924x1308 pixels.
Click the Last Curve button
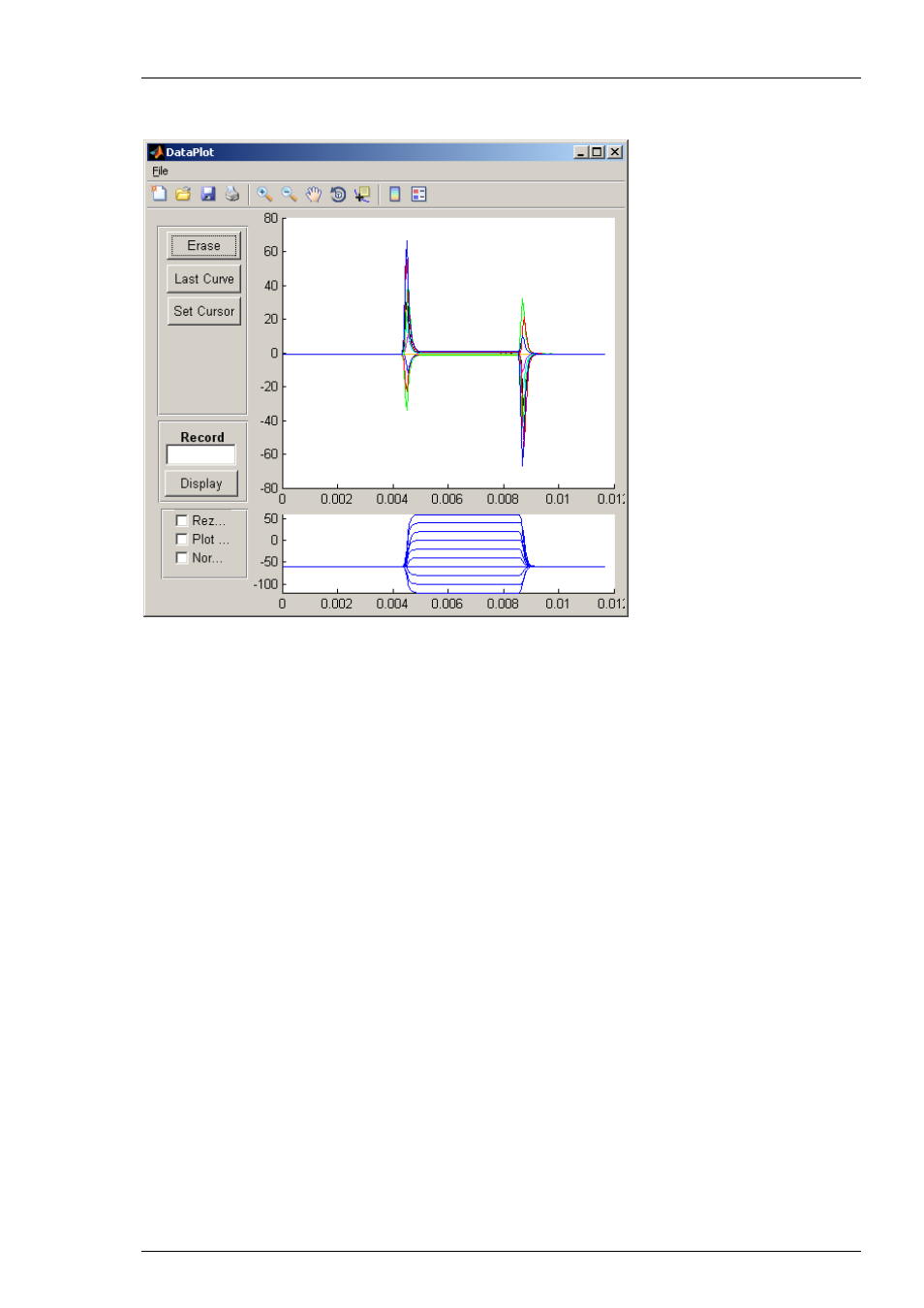203,279
